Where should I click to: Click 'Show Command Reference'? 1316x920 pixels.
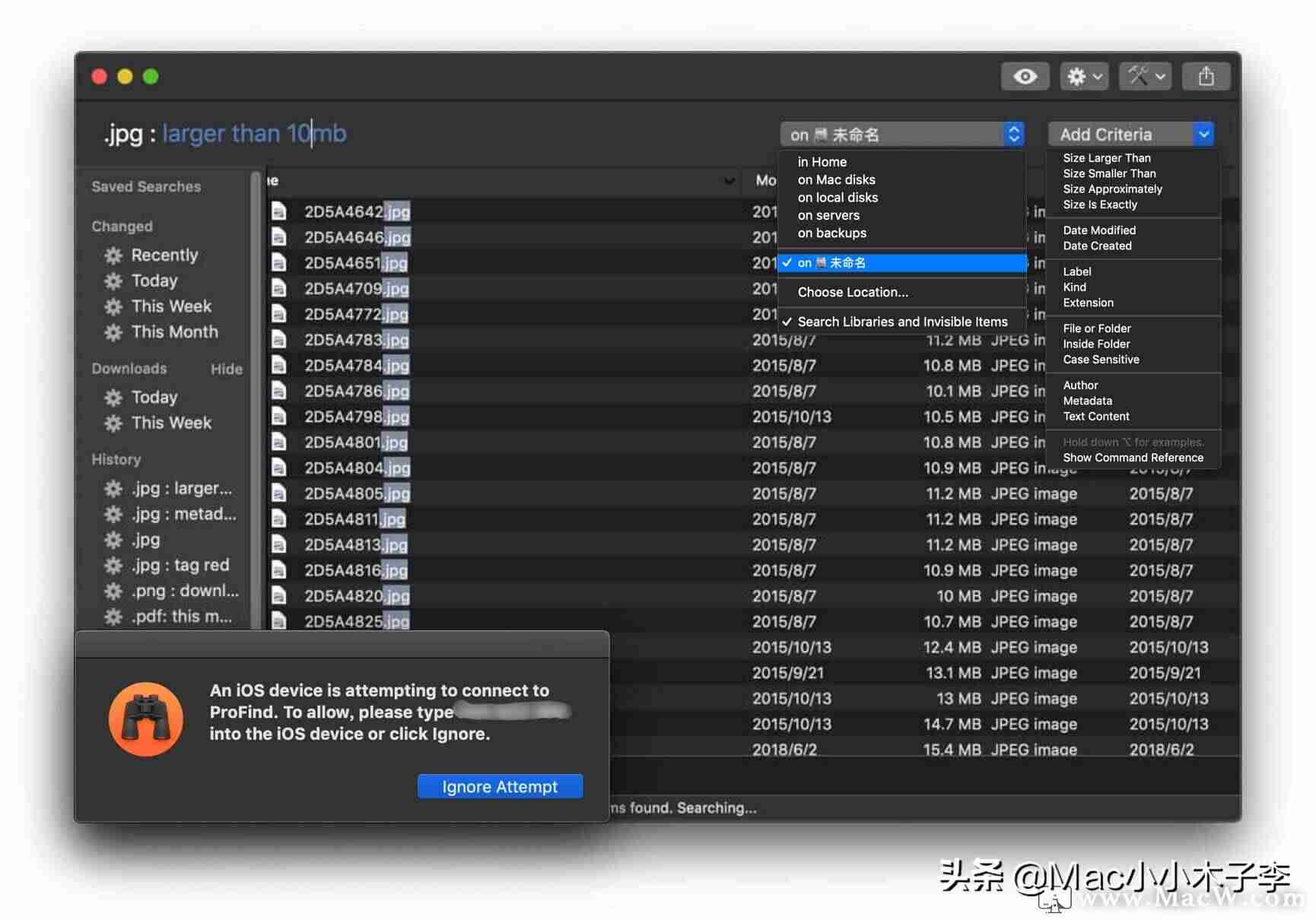click(1133, 458)
